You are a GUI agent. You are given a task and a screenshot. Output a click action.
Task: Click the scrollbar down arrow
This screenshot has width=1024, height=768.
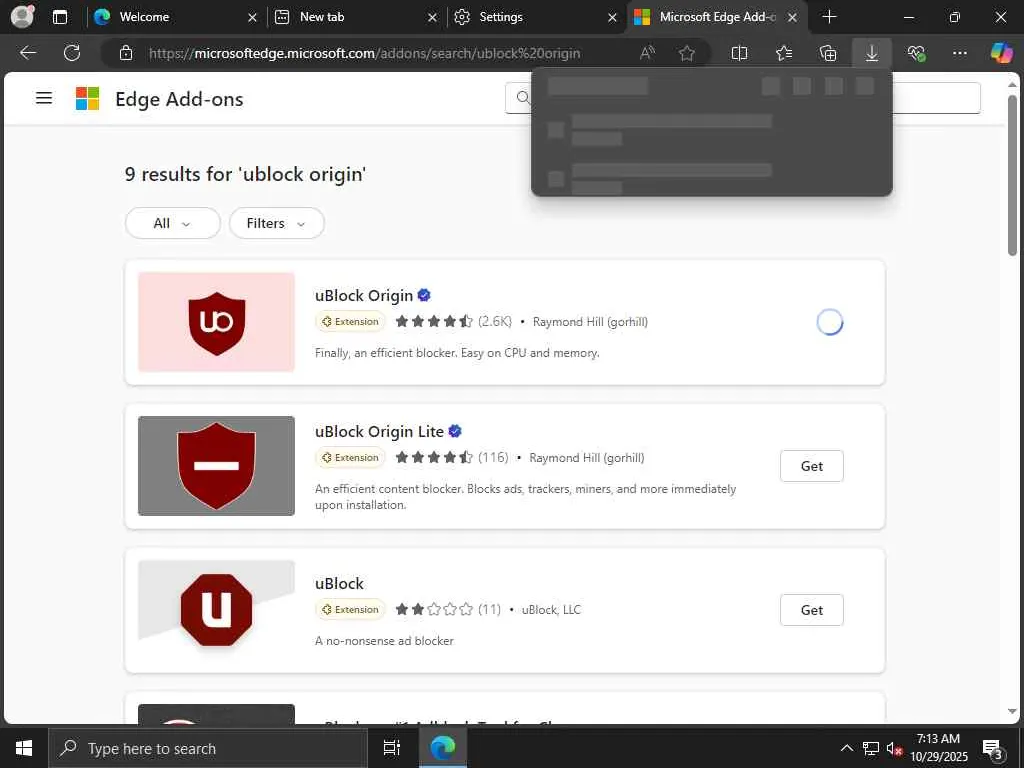tap(1012, 711)
